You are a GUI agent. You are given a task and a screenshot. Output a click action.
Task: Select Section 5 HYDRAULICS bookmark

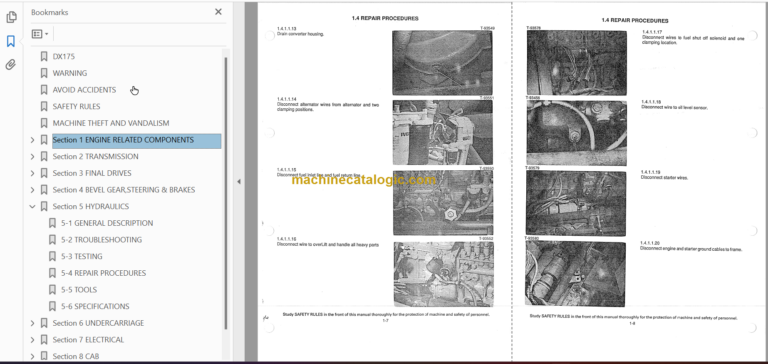[x=91, y=206]
